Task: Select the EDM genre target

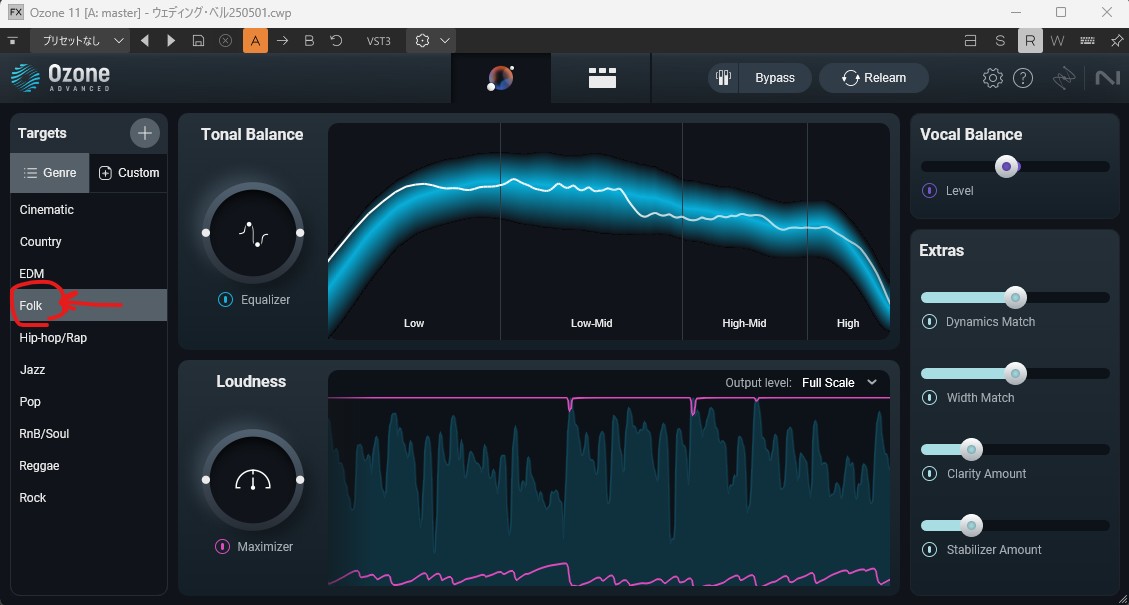Action: (x=89, y=274)
